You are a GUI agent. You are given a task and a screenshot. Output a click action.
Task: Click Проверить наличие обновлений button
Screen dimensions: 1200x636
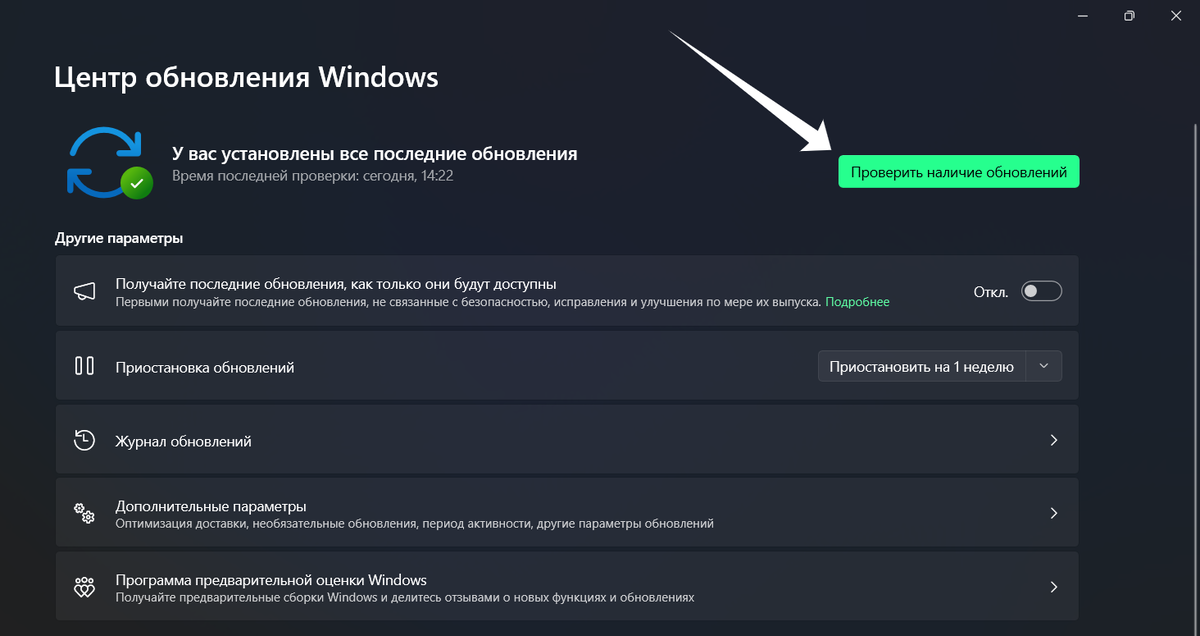click(x=959, y=172)
